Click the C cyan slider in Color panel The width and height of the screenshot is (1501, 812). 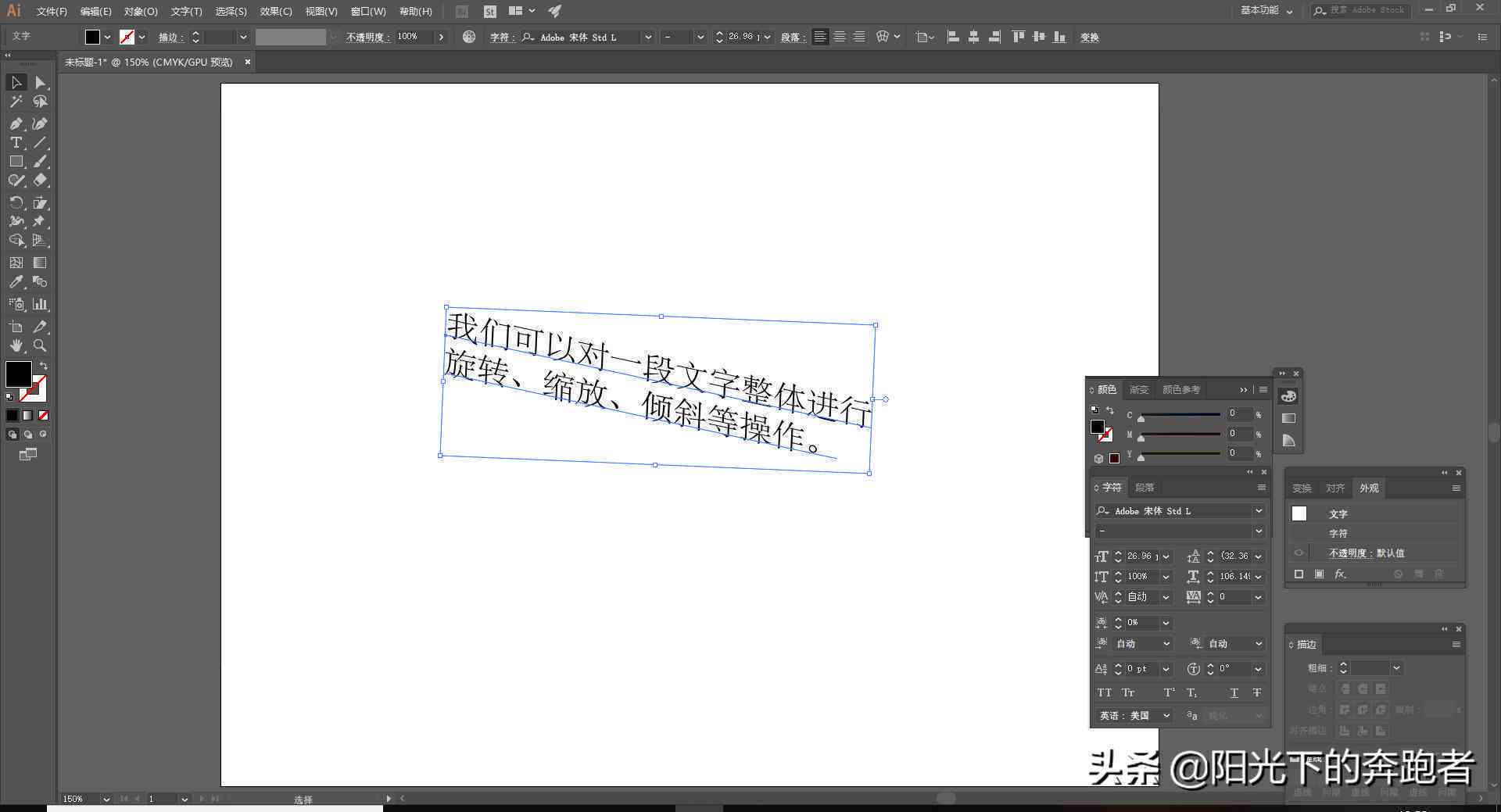pyautogui.click(x=1180, y=415)
